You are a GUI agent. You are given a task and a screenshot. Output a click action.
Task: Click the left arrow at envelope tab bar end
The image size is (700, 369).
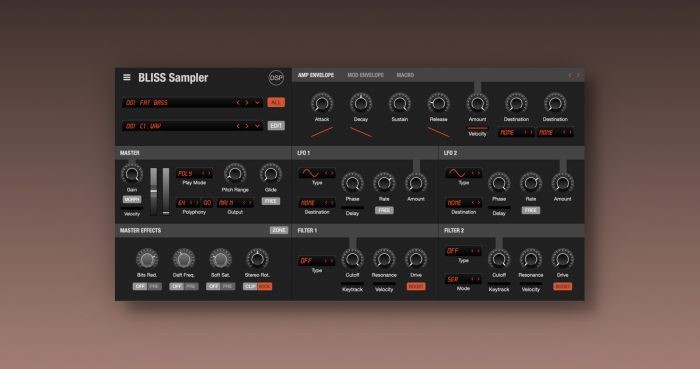570,75
